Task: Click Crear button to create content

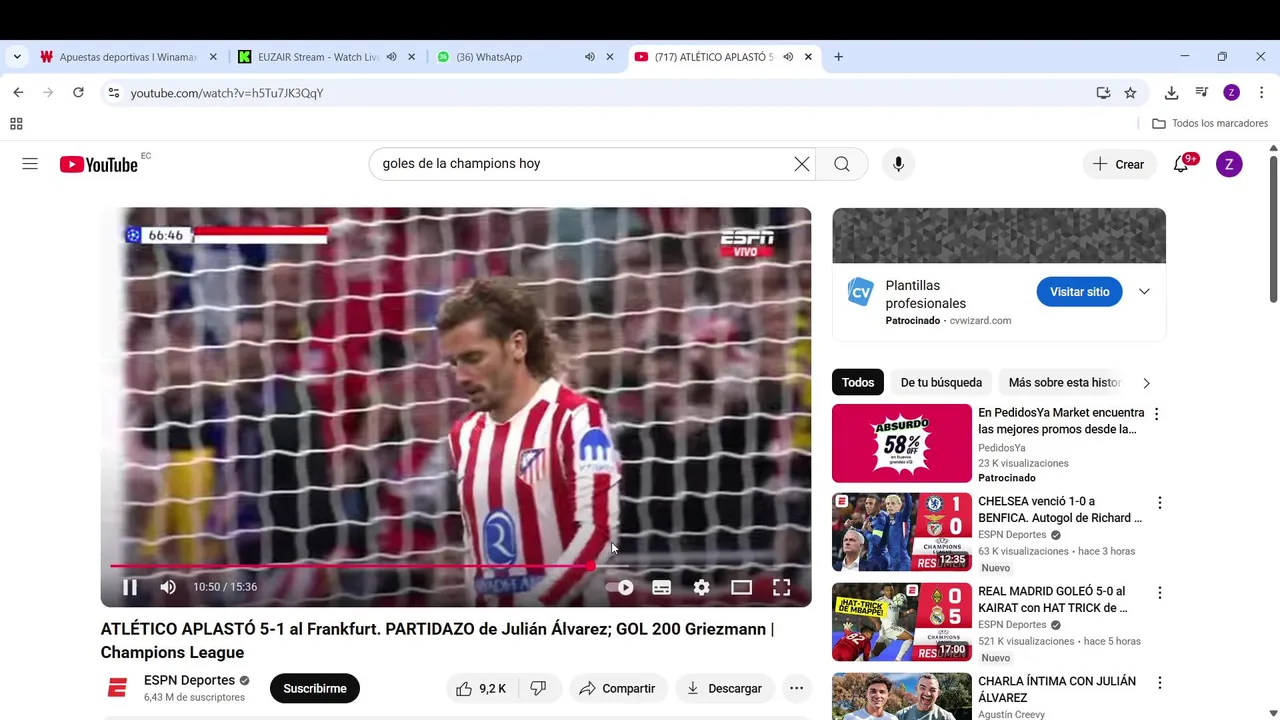Action: (1119, 164)
